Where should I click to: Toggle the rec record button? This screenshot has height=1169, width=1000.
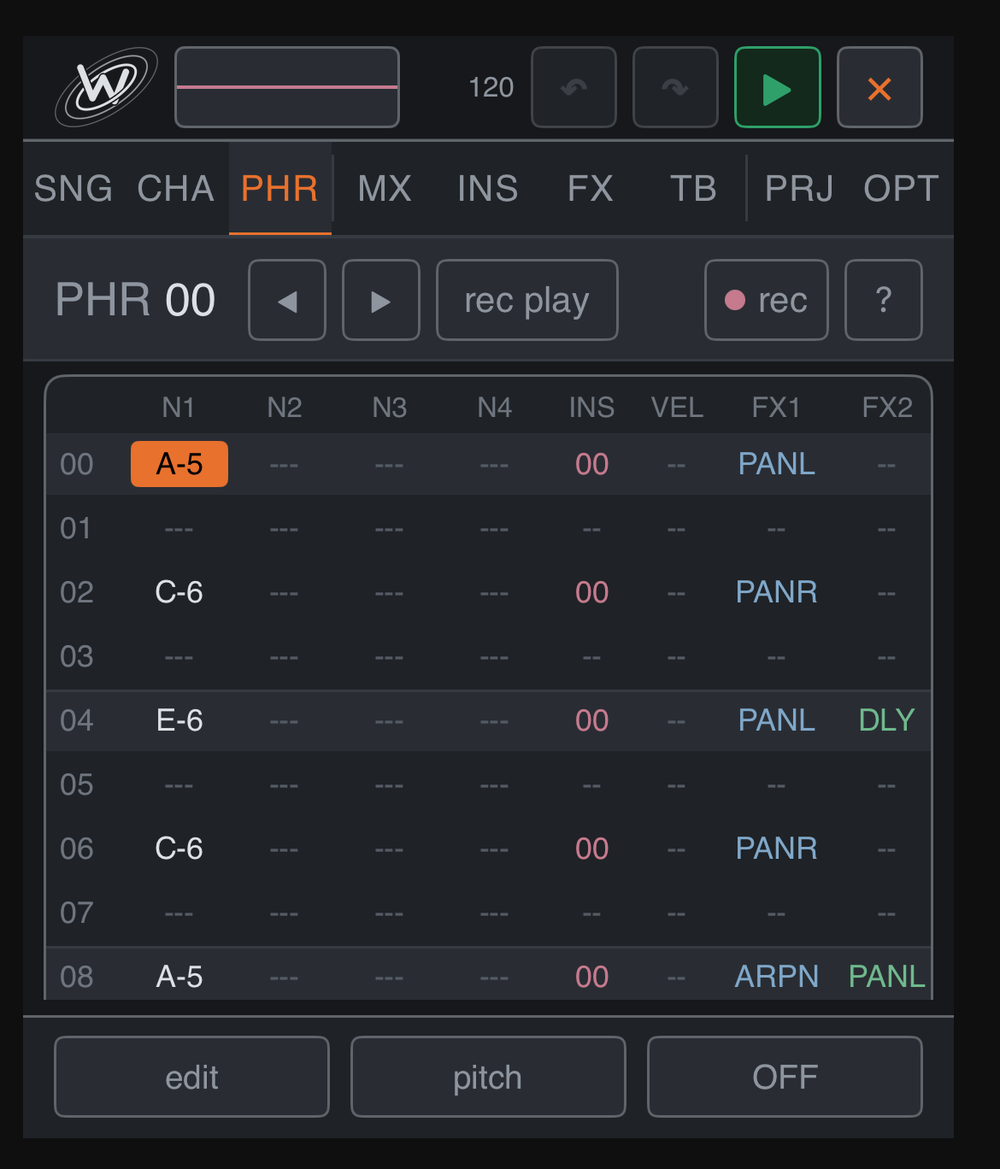(766, 300)
